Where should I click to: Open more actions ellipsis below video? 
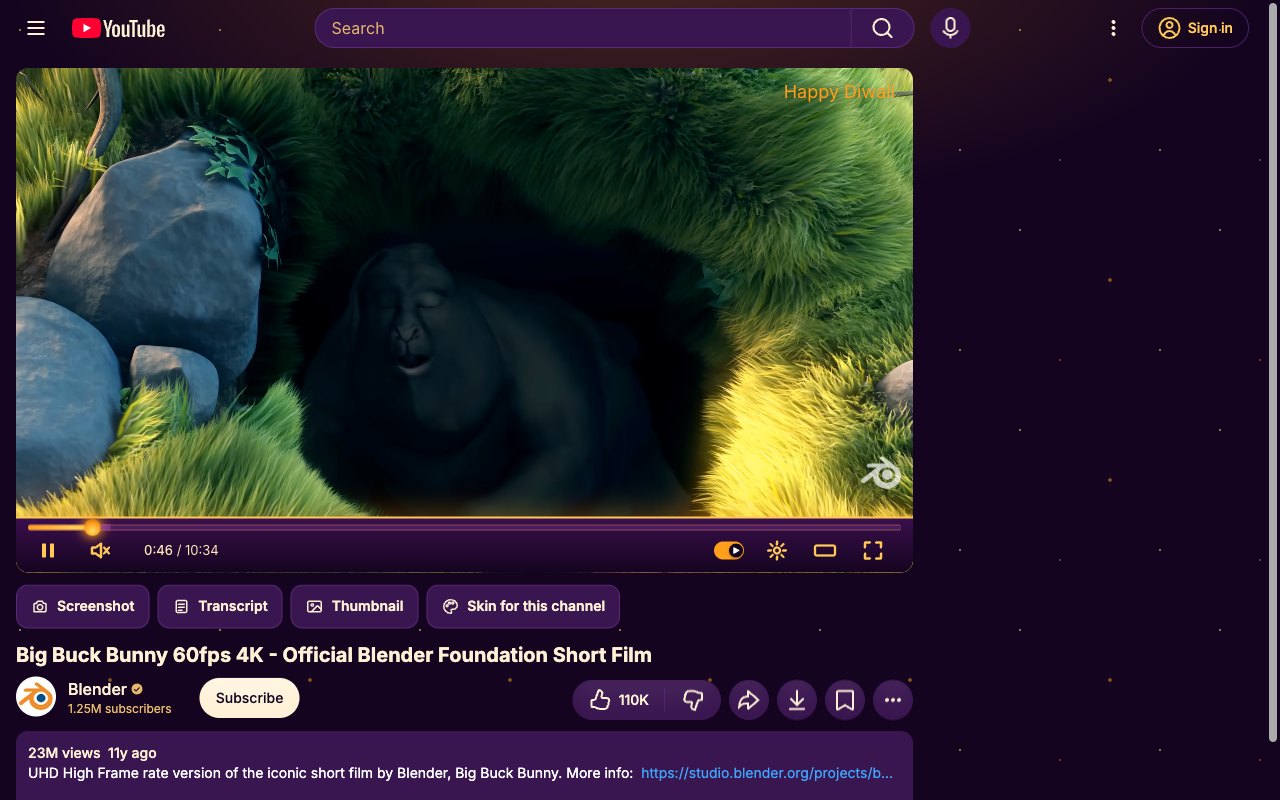pyautogui.click(x=893, y=700)
